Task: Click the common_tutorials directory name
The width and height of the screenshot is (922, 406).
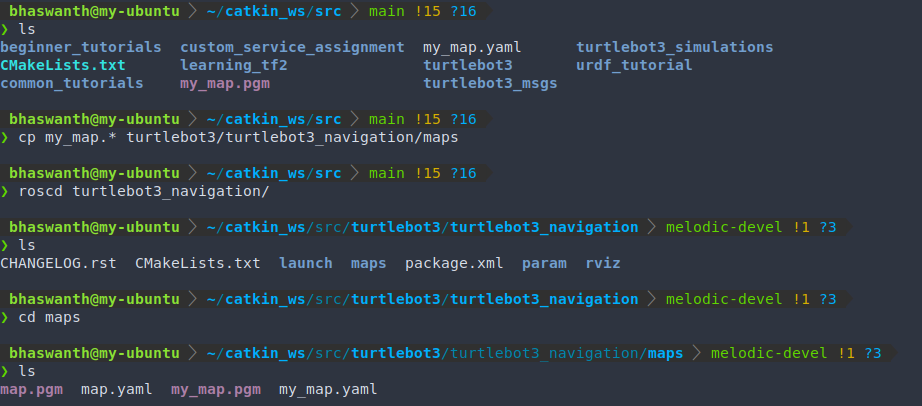Action: (x=72, y=83)
